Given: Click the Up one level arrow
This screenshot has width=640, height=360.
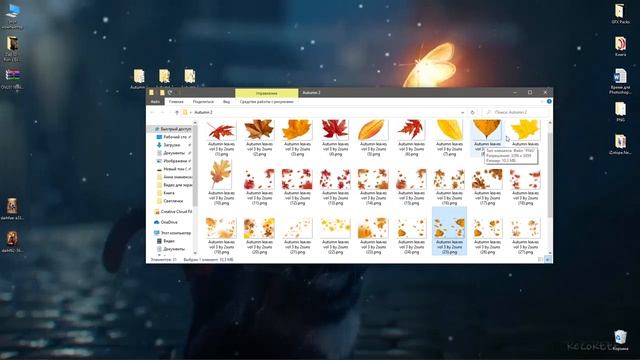Looking at the screenshot, I should 177,112.
